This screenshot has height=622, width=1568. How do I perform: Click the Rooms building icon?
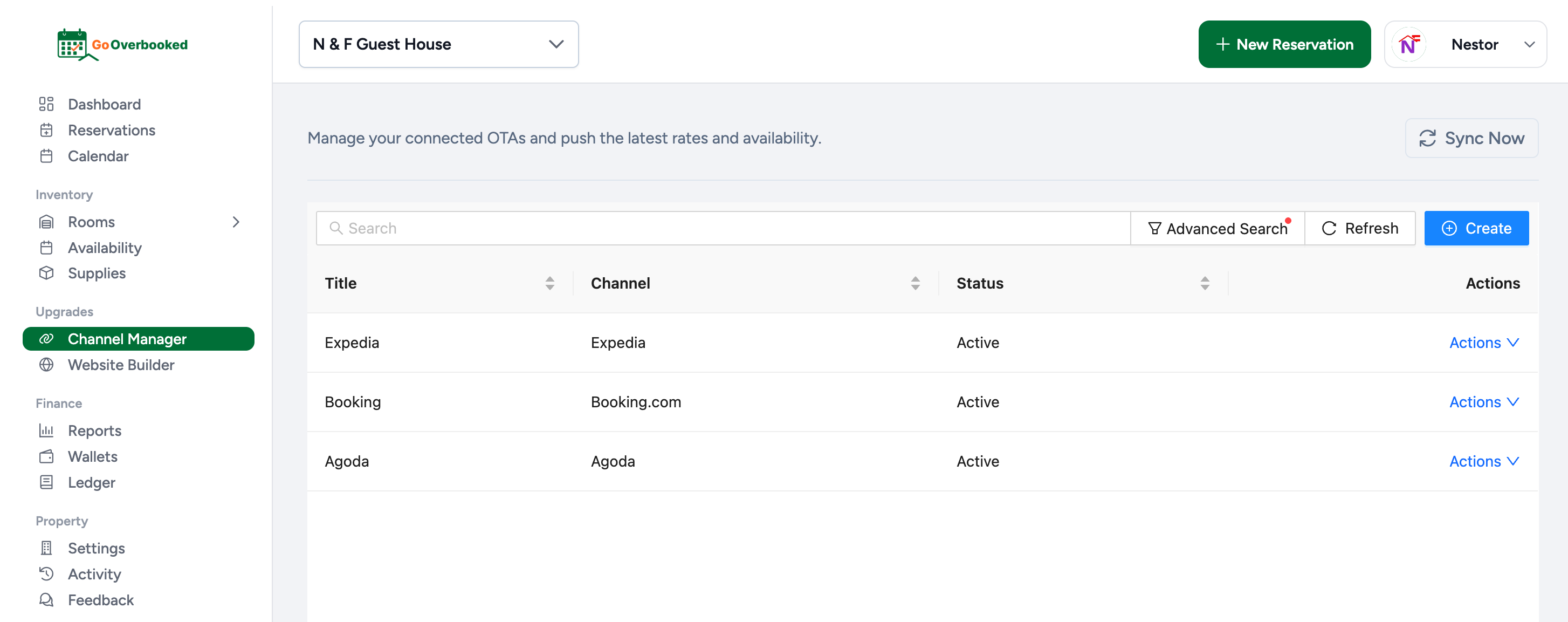(46, 222)
